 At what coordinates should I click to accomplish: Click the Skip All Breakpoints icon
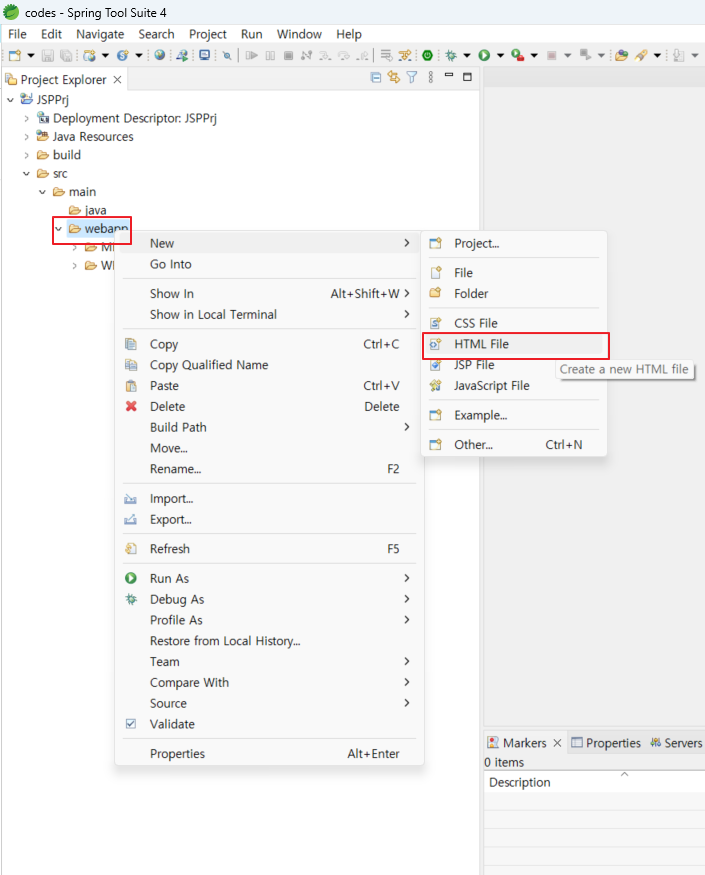coord(227,55)
